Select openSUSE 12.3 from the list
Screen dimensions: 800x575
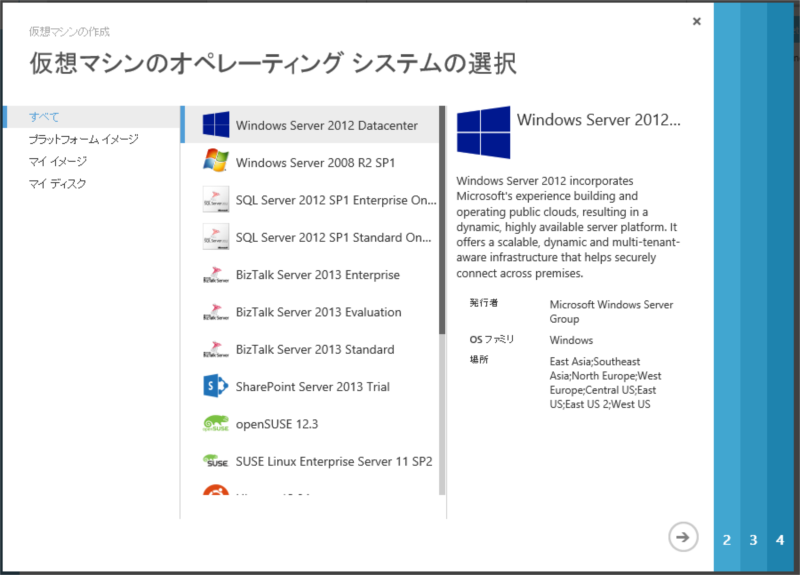(311, 423)
